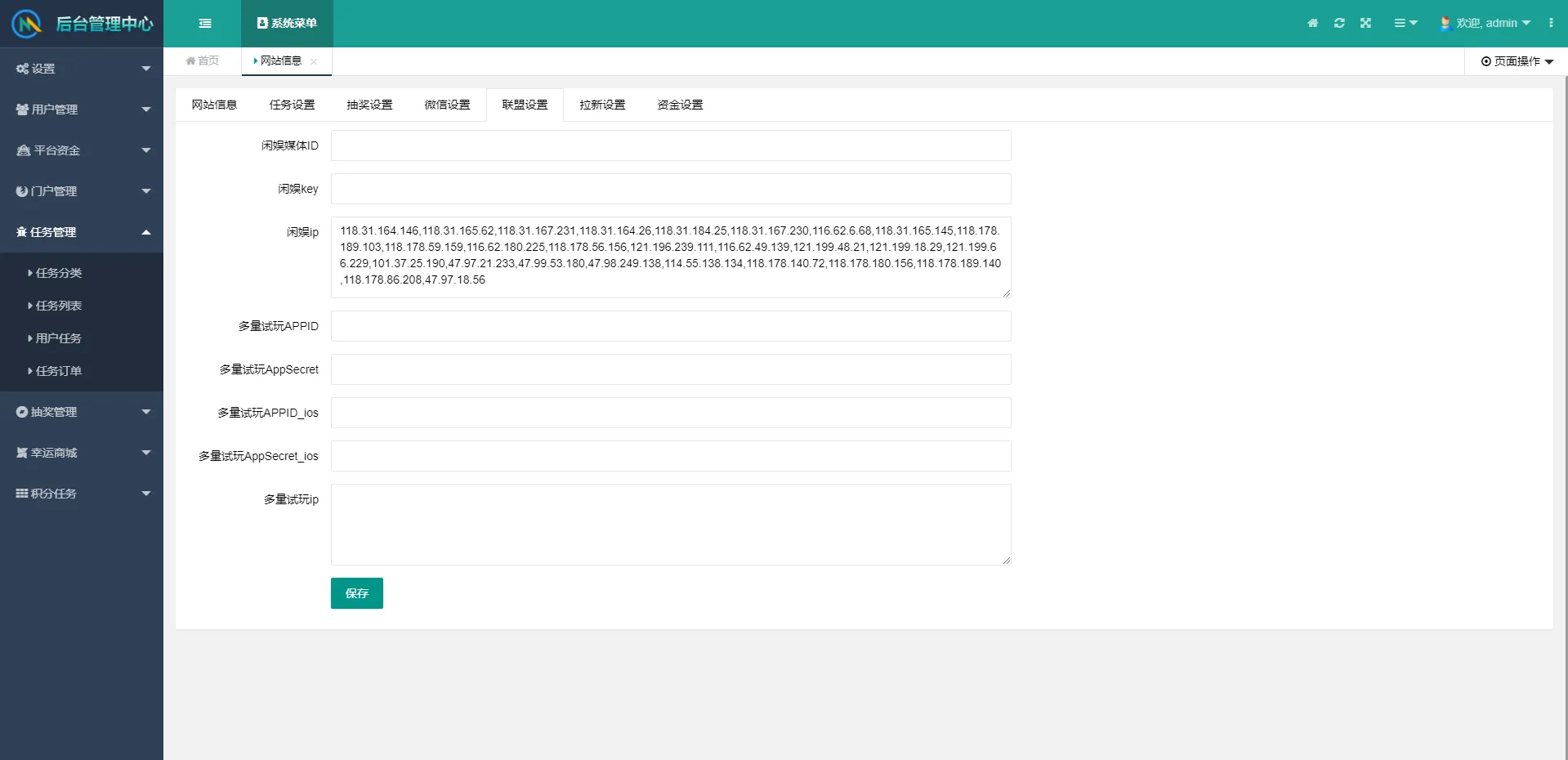1568x760 pixels.
Task: Switch to 微信设置 tab
Action: pyautogui.click(x=447, y=105)
